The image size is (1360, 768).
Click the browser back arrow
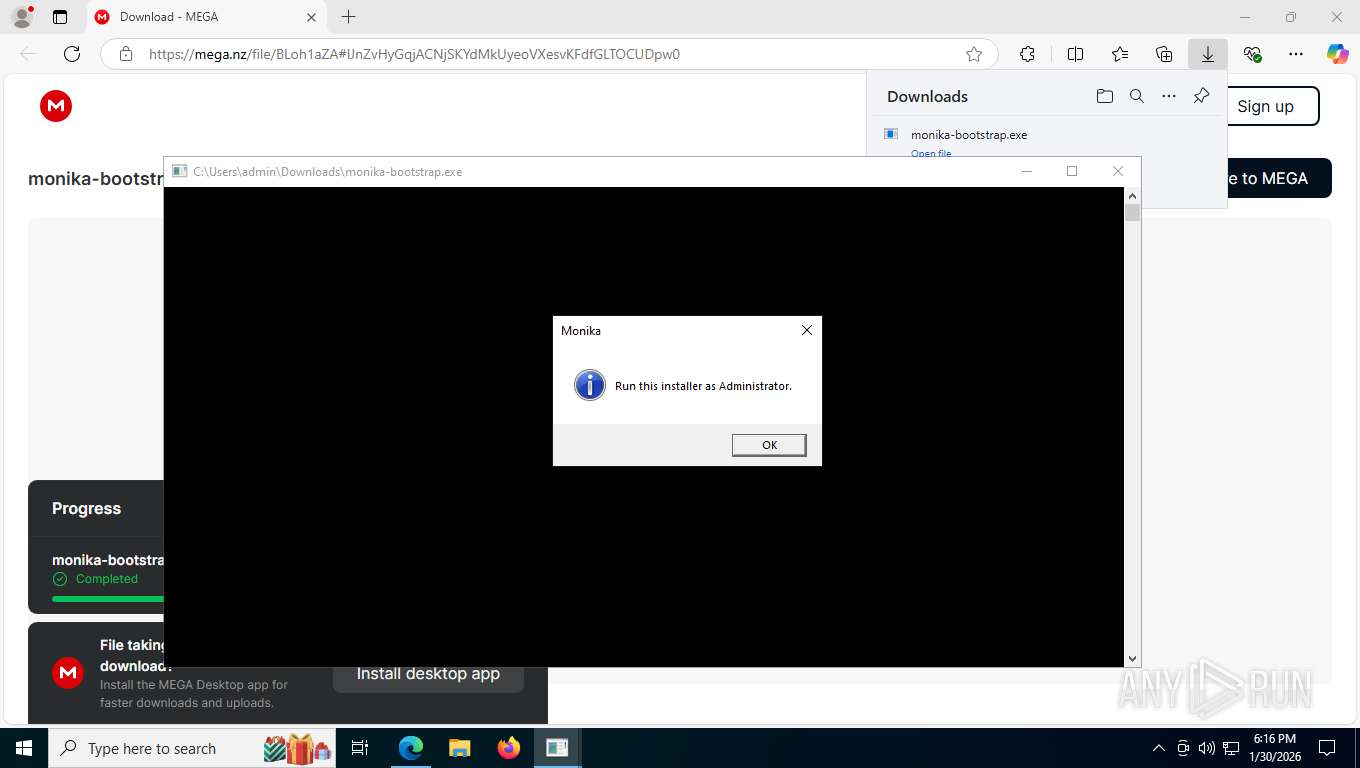pyautogui.click(x=28, y=54)
